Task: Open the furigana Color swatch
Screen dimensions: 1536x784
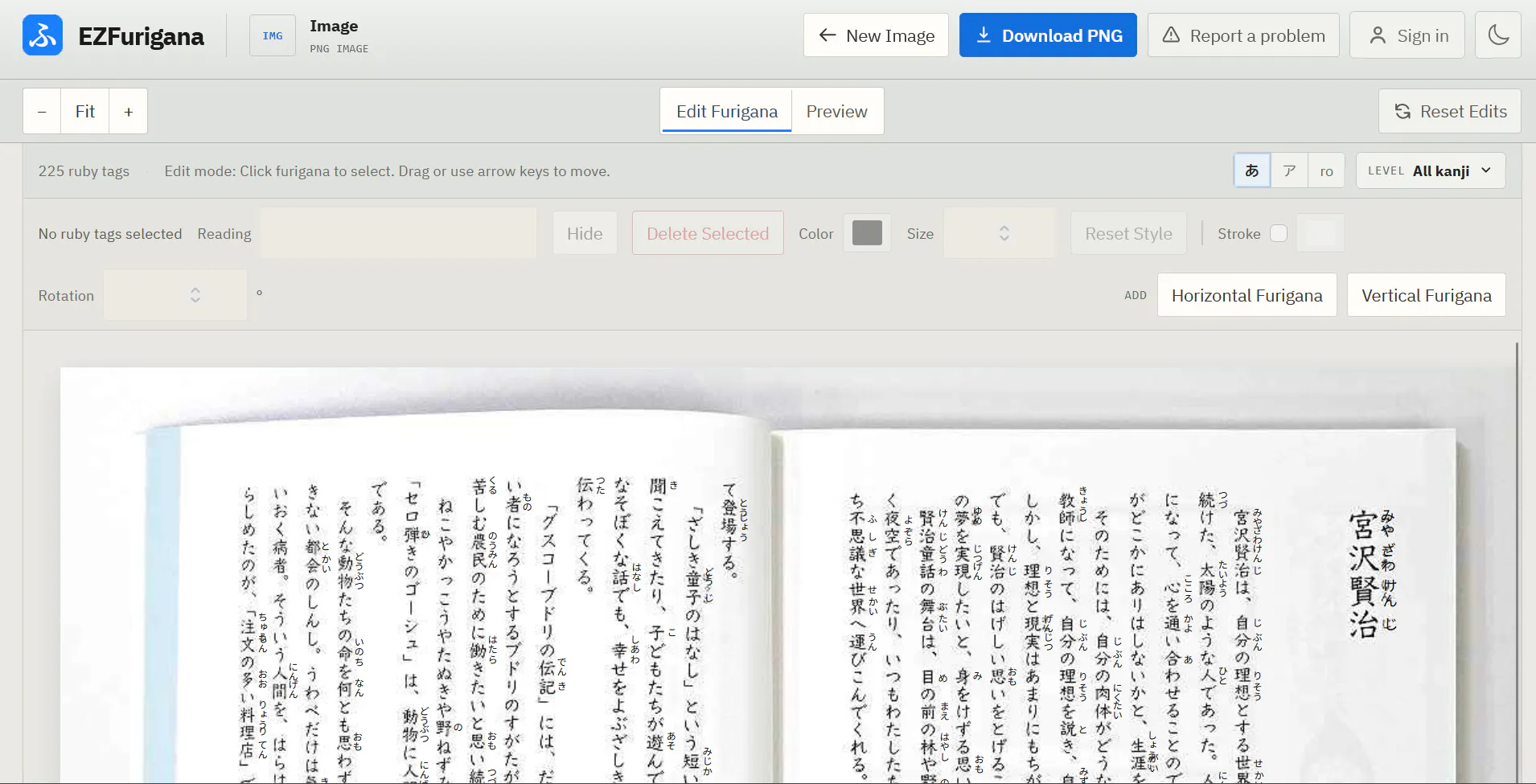Action: (867, 233)
